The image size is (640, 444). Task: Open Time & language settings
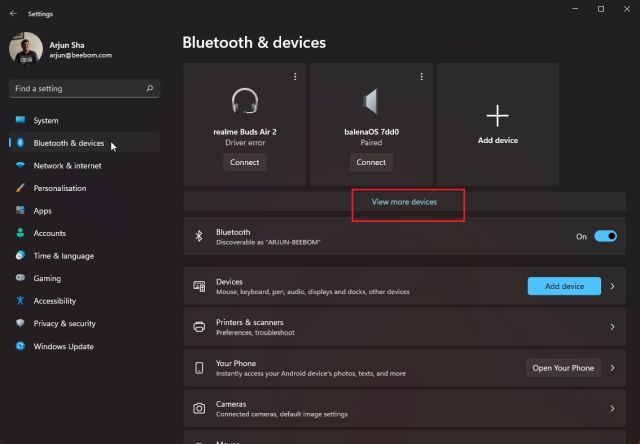coord(84,256)
